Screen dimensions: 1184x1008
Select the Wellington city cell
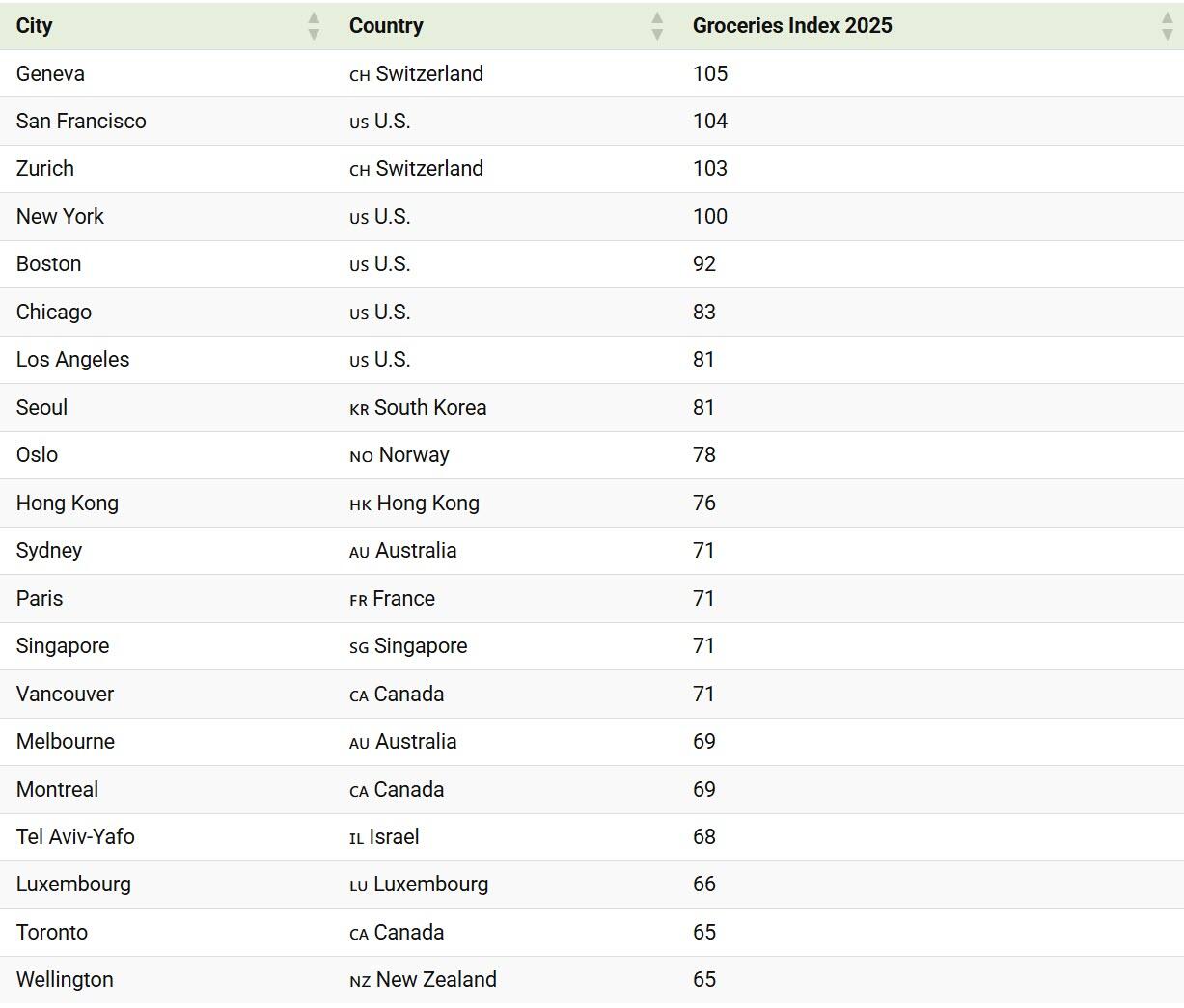pyautogui.click(x=65, y=980)
